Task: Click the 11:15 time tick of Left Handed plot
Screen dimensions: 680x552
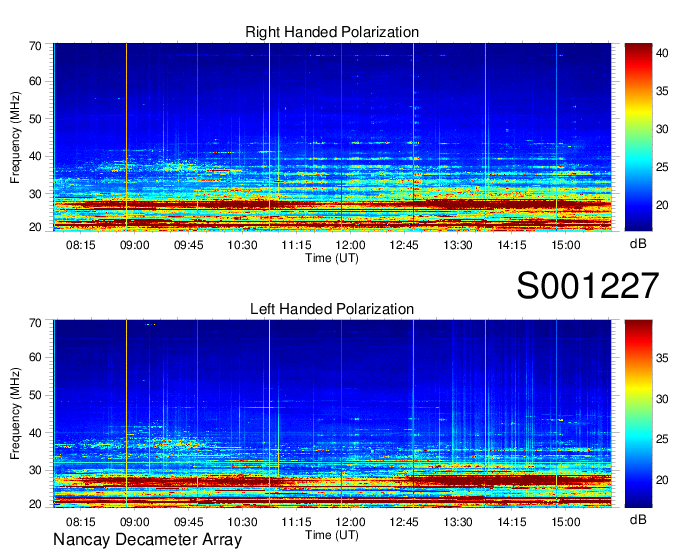Action: click(x=296, y=522)
